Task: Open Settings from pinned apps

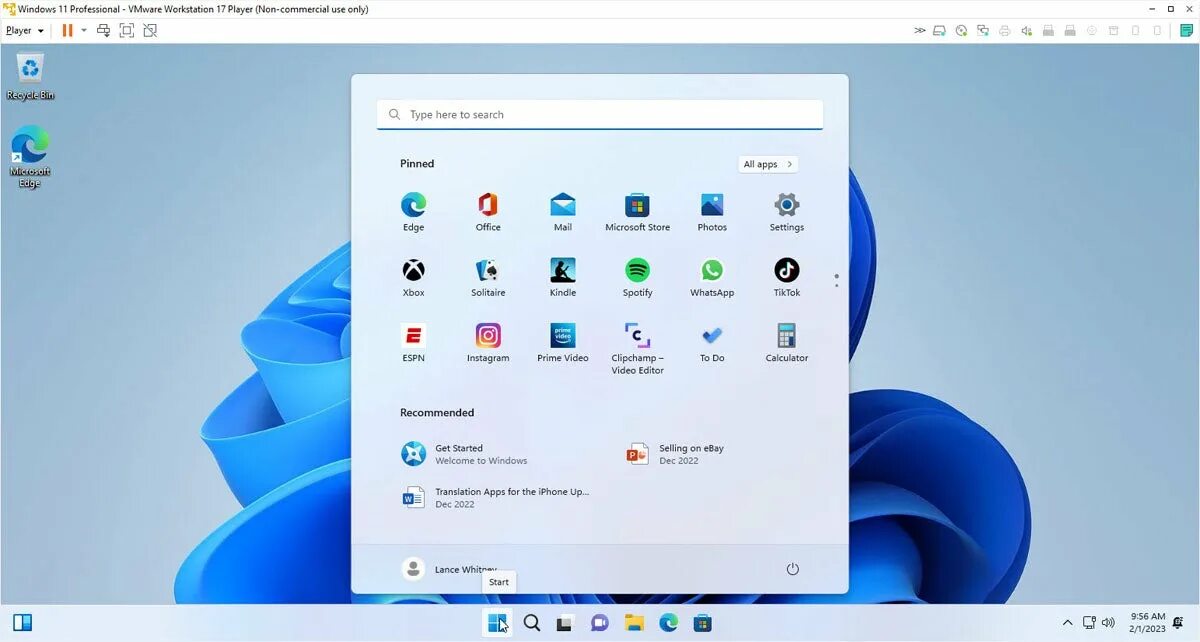Action: pos(787,212)
